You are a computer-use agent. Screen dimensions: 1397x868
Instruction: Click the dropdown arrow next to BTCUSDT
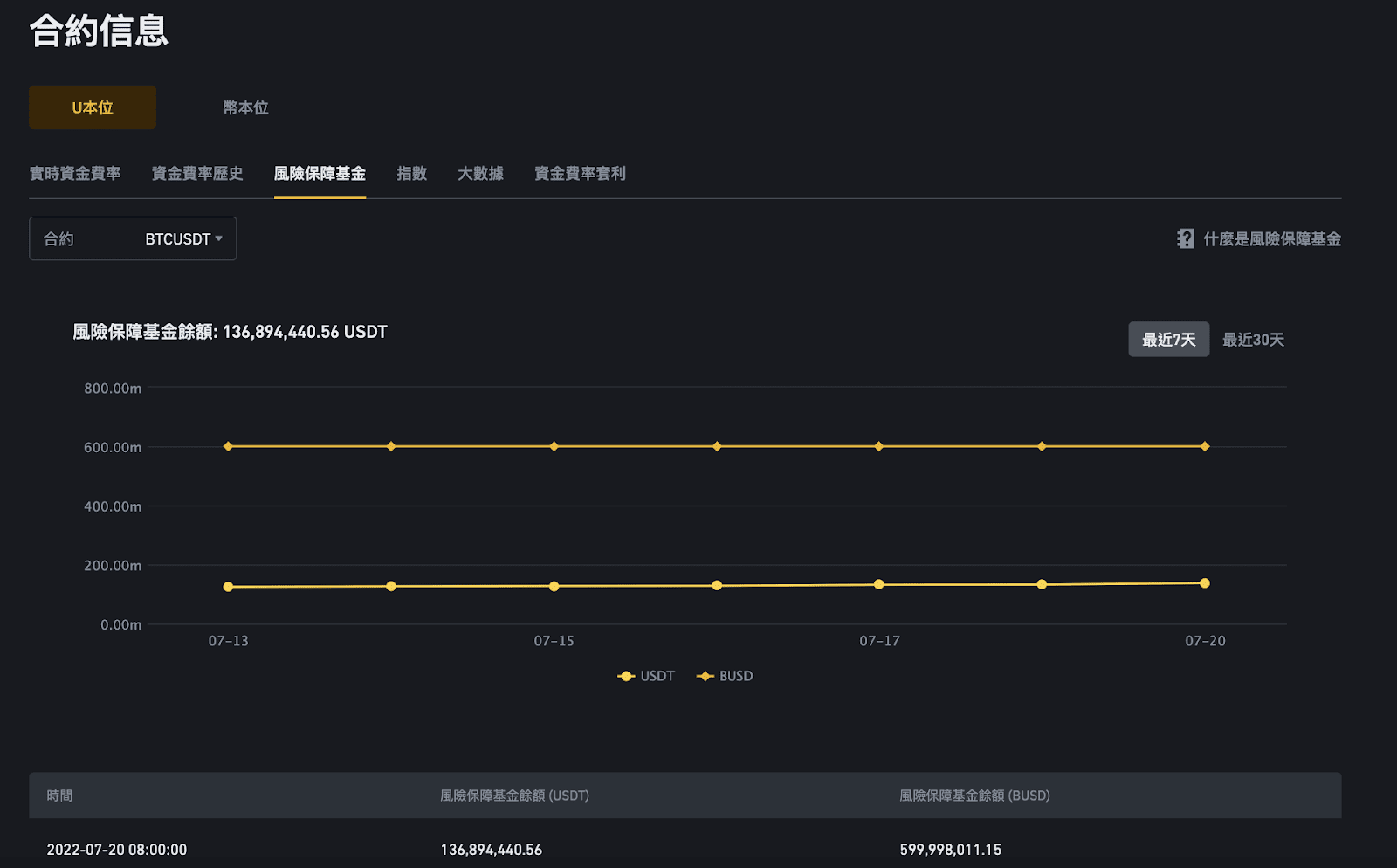[x=218, y=238]
